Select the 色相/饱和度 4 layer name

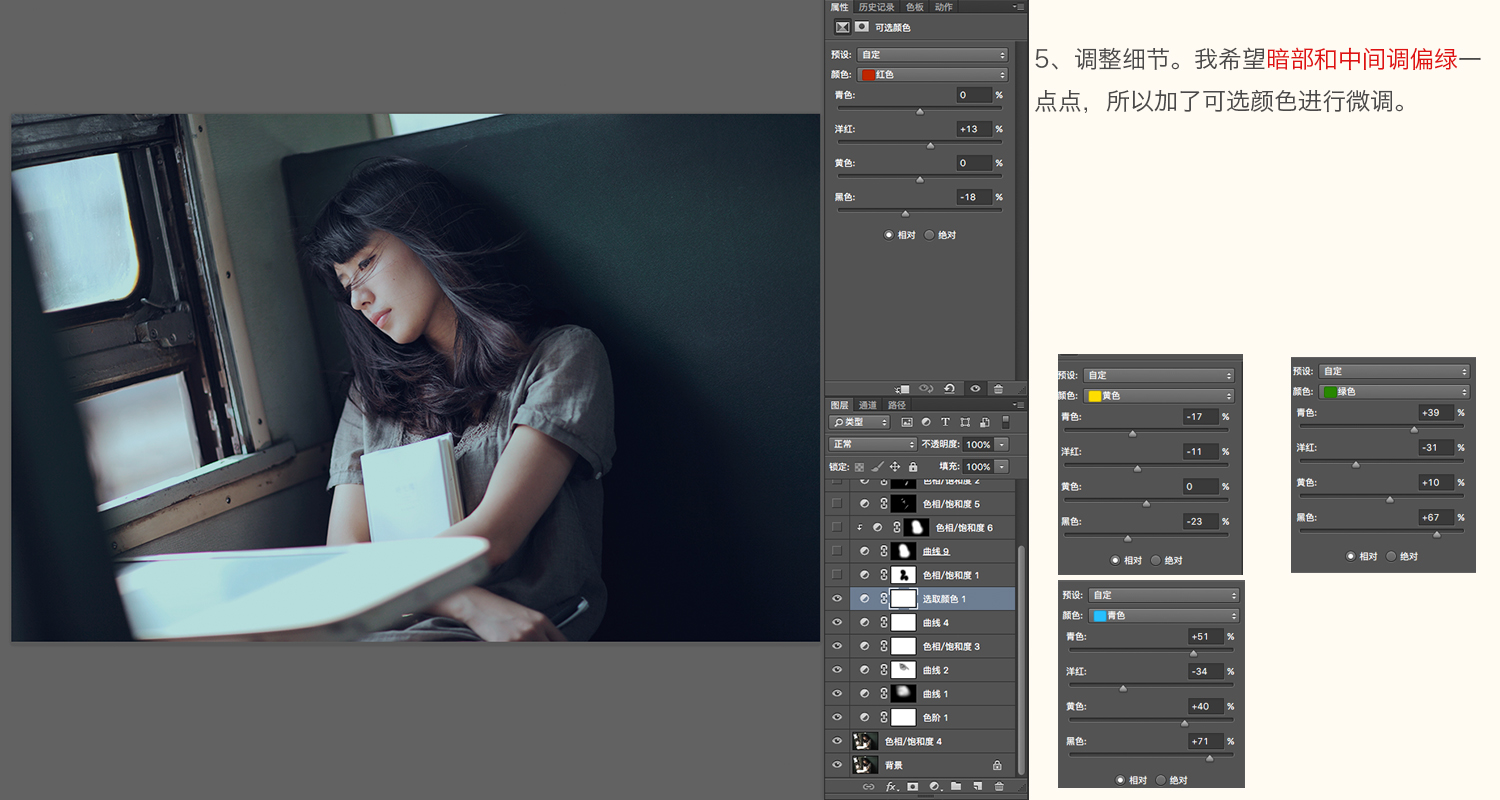click(914, 741)
